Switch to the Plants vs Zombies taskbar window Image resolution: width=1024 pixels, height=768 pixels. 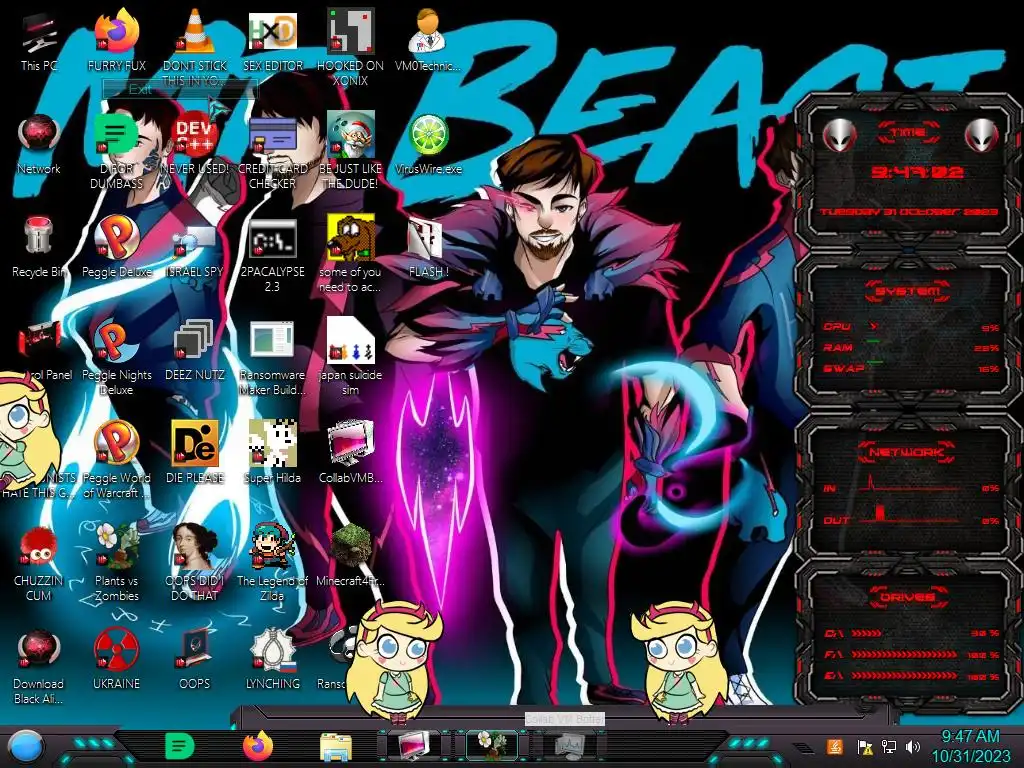tap(492, 746)
